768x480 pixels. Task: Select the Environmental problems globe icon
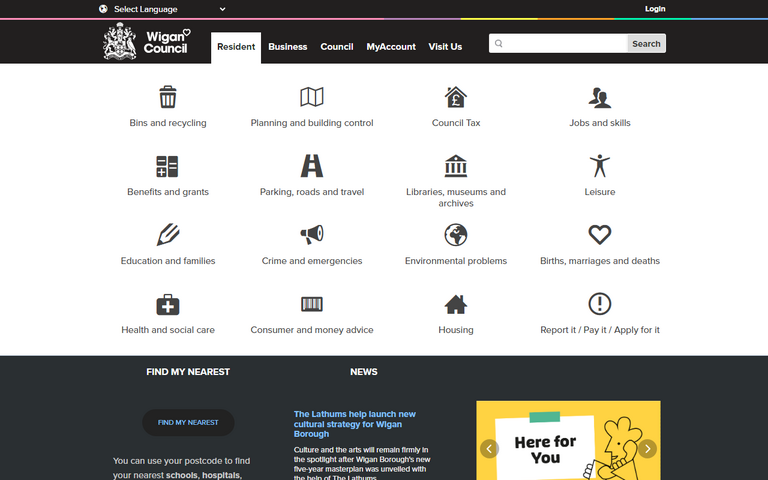tap(456, 235)
